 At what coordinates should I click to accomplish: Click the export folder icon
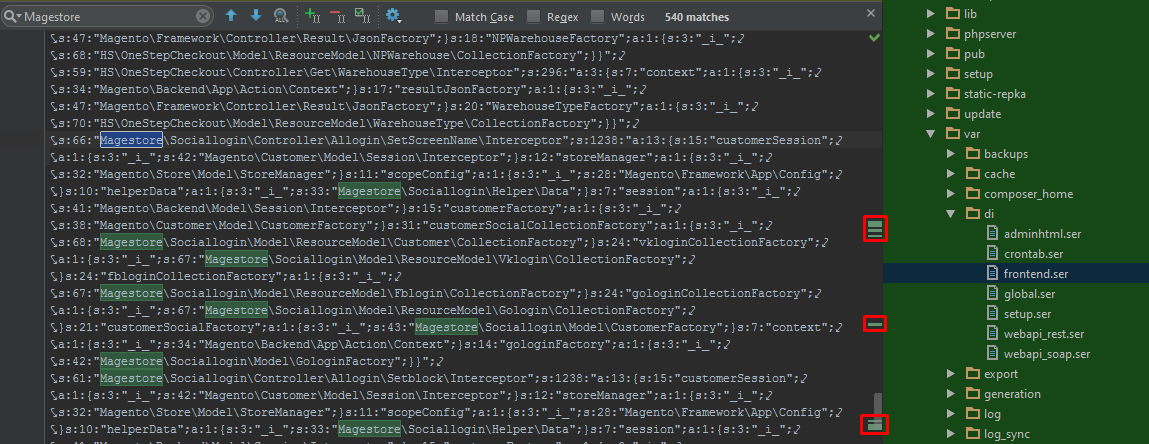[972, 374]
